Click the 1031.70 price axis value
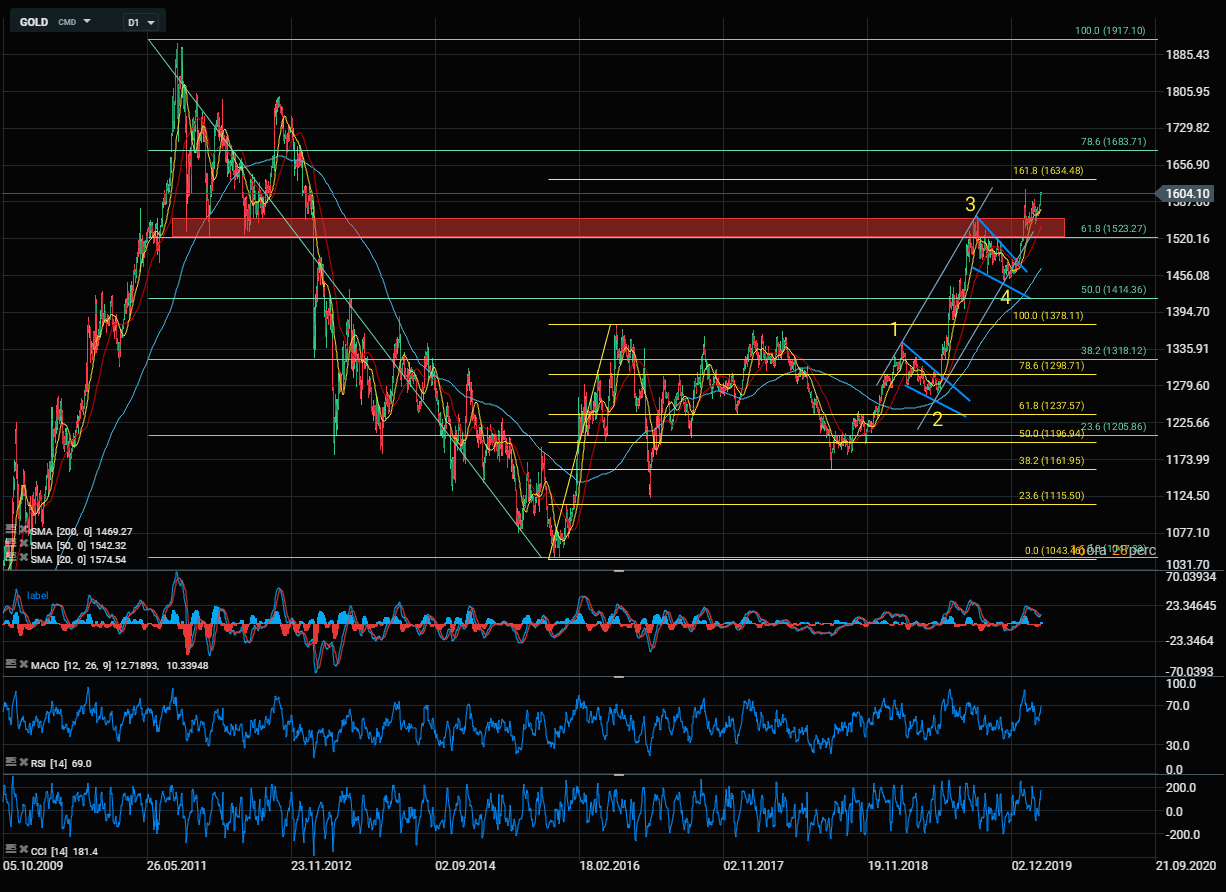Image resolution: width=1226 pixels, height=892 pixels. [1189, 565]
